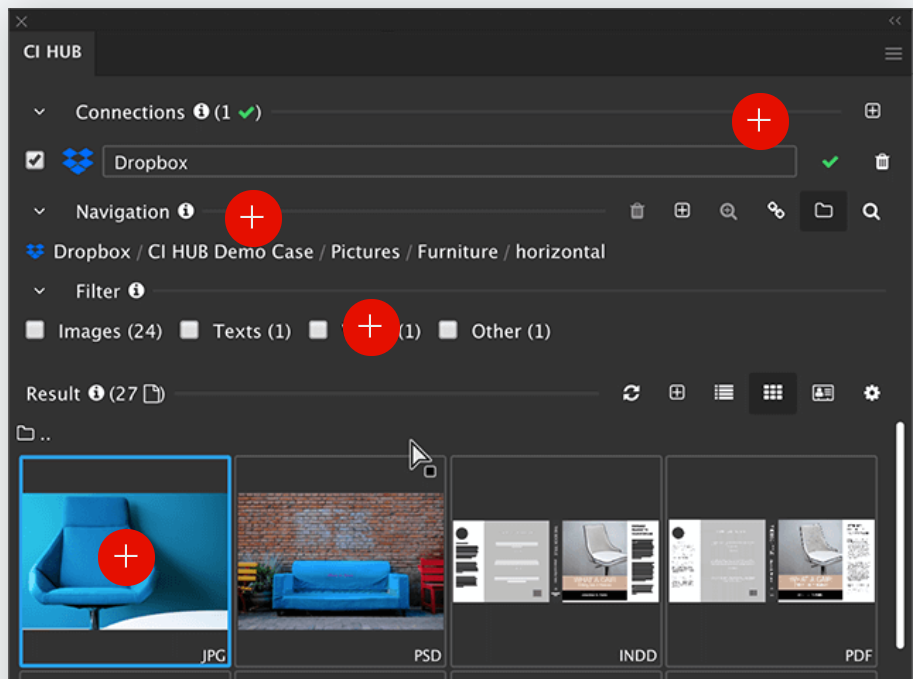Open the CI HUB panel tab

click(52, 52)
